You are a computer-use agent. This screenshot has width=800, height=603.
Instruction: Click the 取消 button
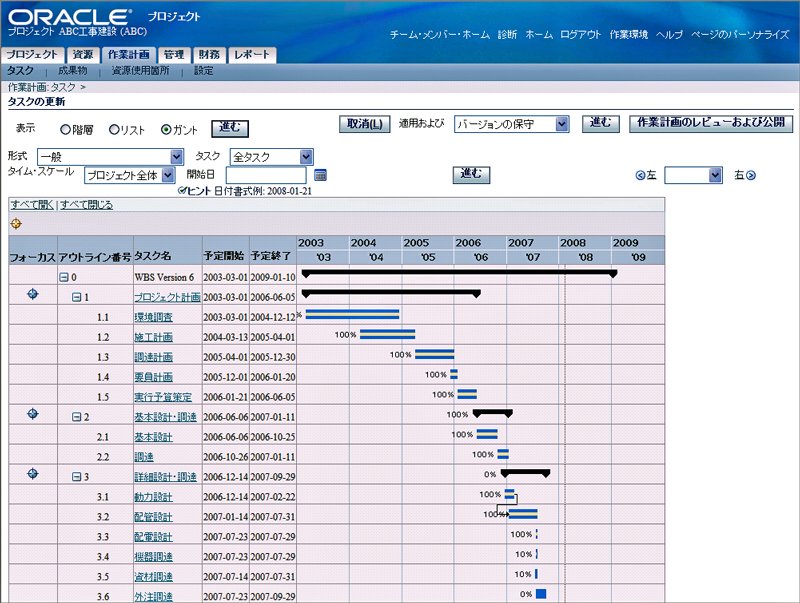(x=365, y=124)
